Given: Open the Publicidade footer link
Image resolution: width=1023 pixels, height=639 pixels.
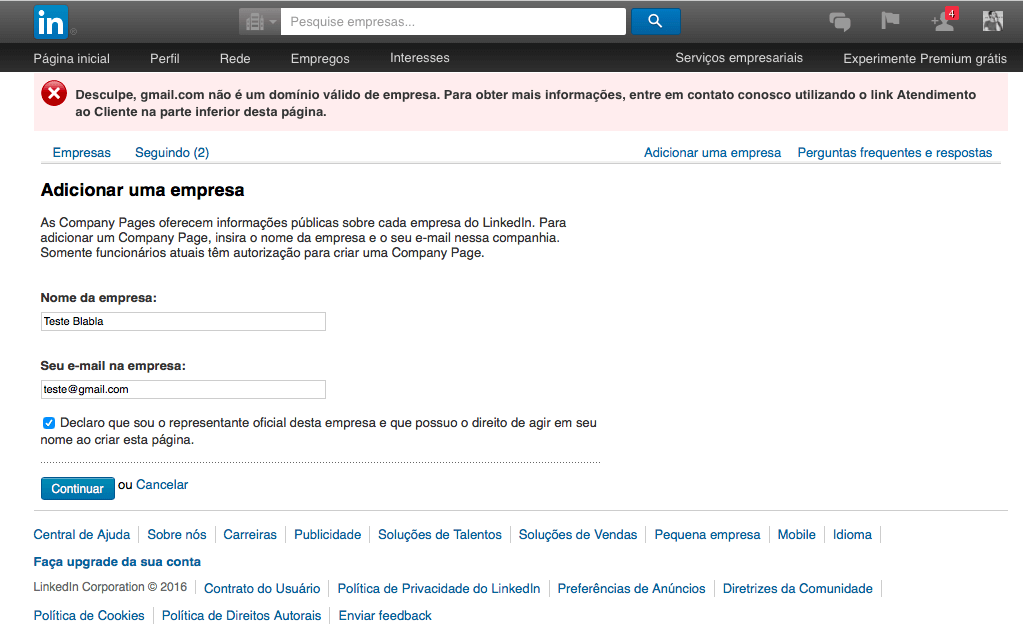Looking at the screenshot, I should [x=328, y=535].
